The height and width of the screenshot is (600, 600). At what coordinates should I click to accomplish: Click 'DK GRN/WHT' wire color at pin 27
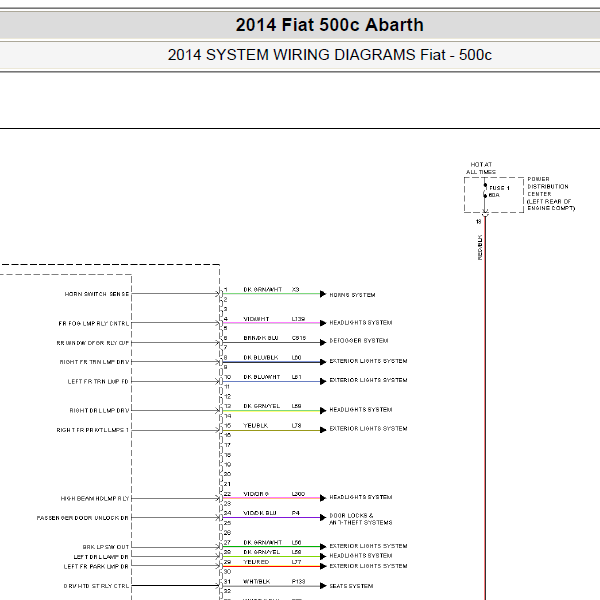[262, 543]
